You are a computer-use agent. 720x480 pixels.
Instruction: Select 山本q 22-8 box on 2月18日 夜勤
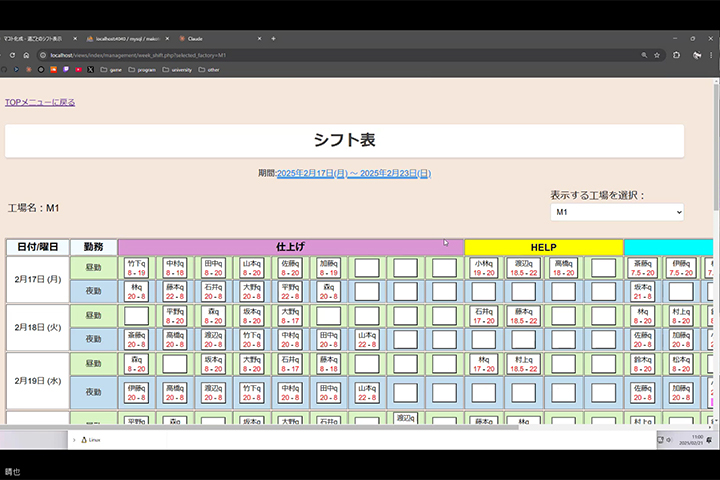[x=367, y=340]
